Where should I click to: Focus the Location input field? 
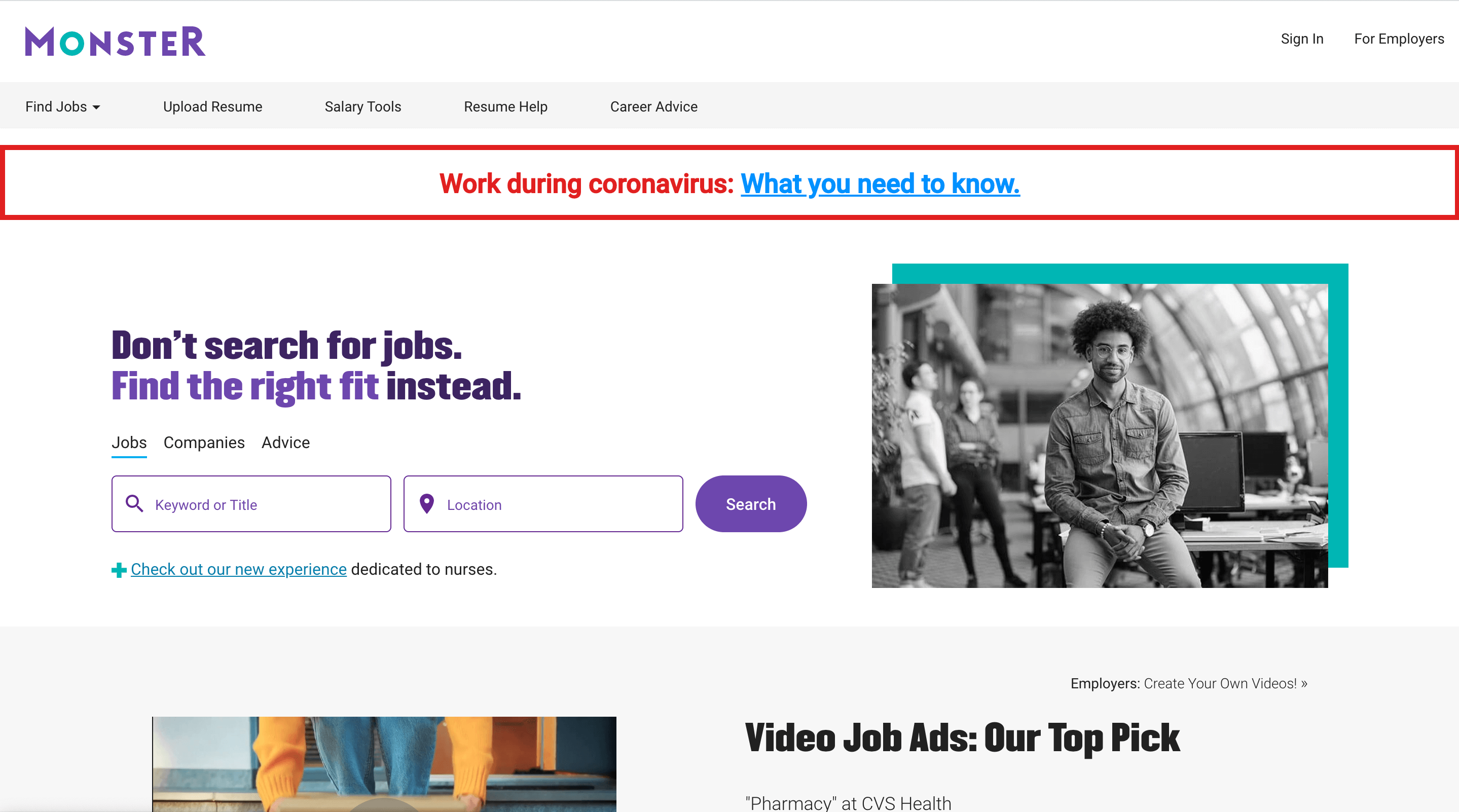(x=543, y=504)
